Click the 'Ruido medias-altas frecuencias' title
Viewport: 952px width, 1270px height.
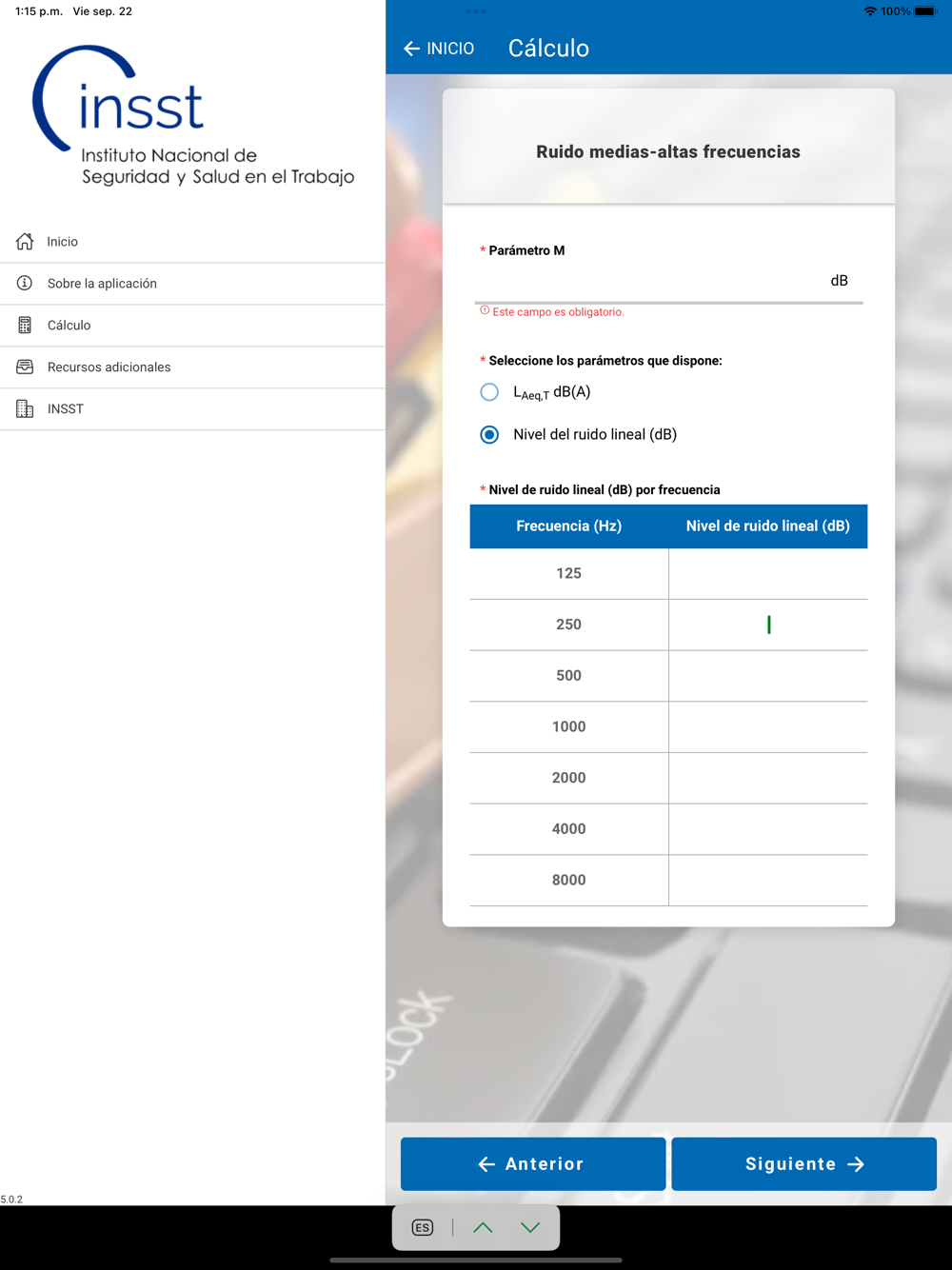668,152
